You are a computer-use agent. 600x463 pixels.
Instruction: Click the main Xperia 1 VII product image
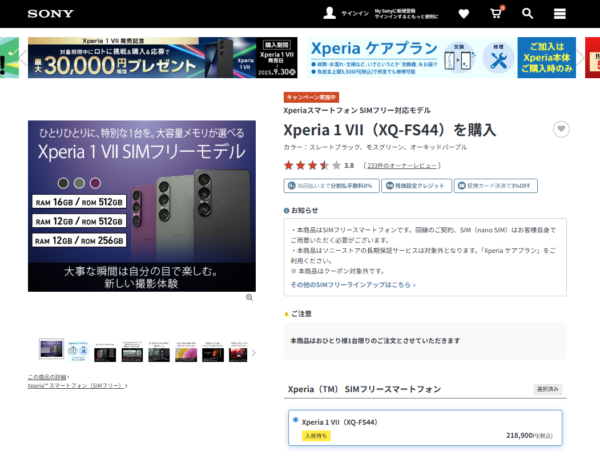click(142, 206)
